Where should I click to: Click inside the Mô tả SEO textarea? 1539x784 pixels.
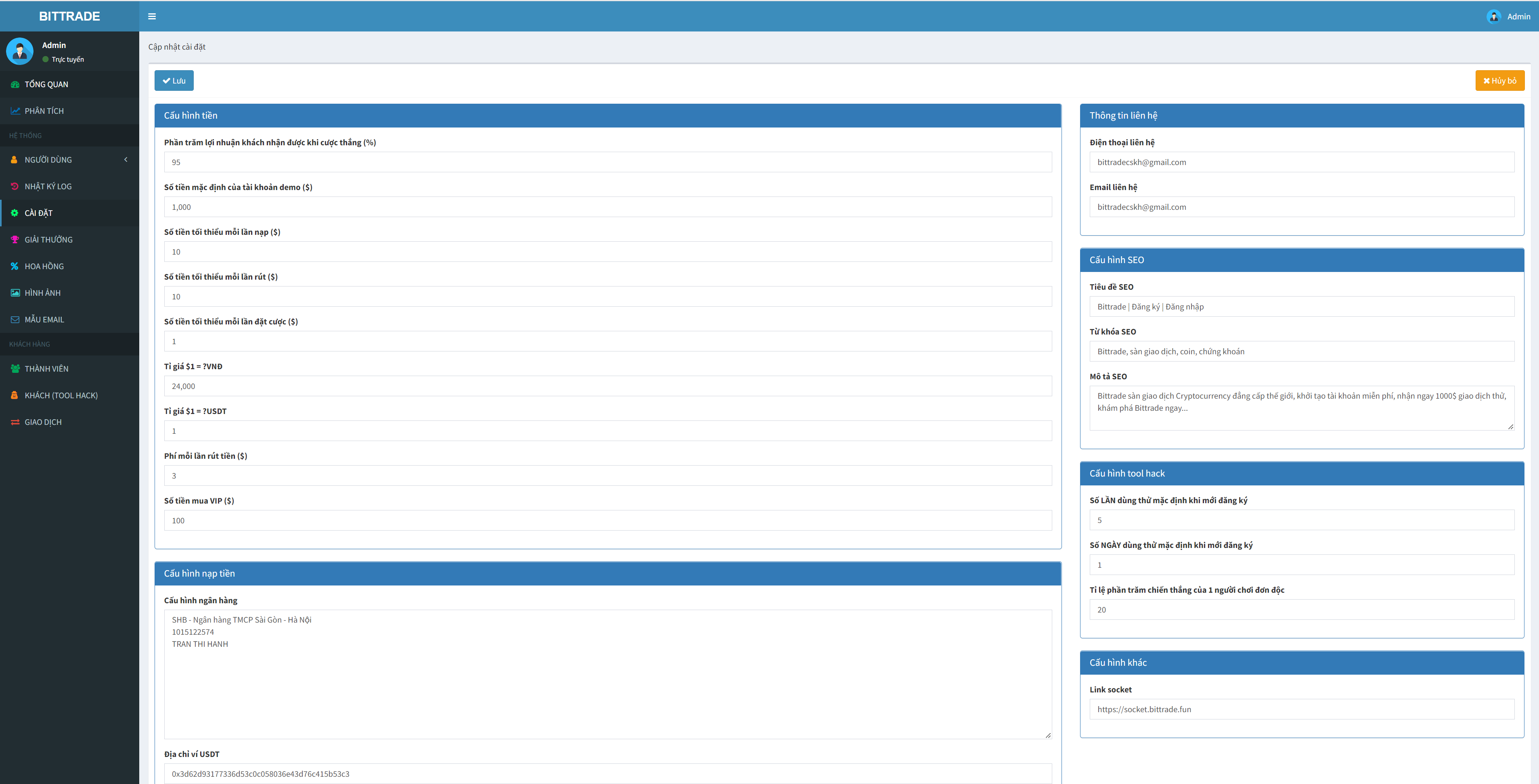tap(1301, 407)
